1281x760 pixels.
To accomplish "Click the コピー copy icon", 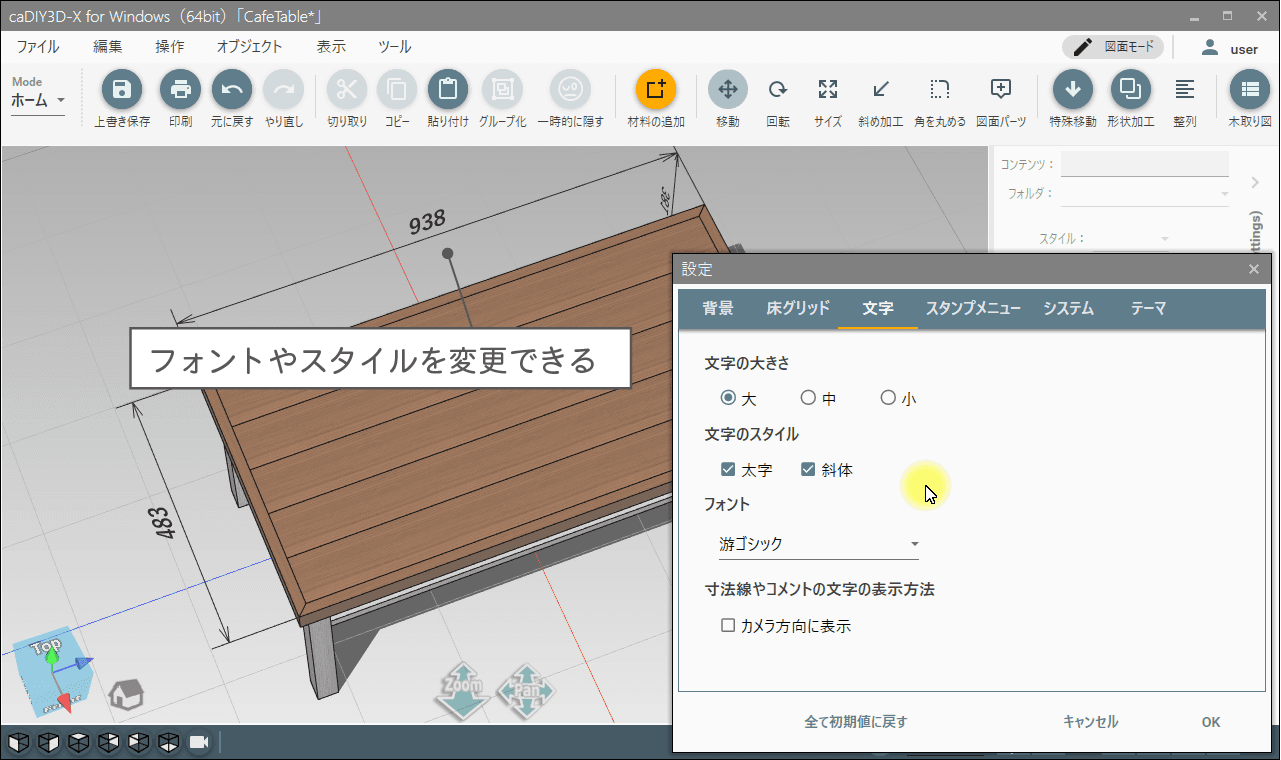I will coord(397,90).
